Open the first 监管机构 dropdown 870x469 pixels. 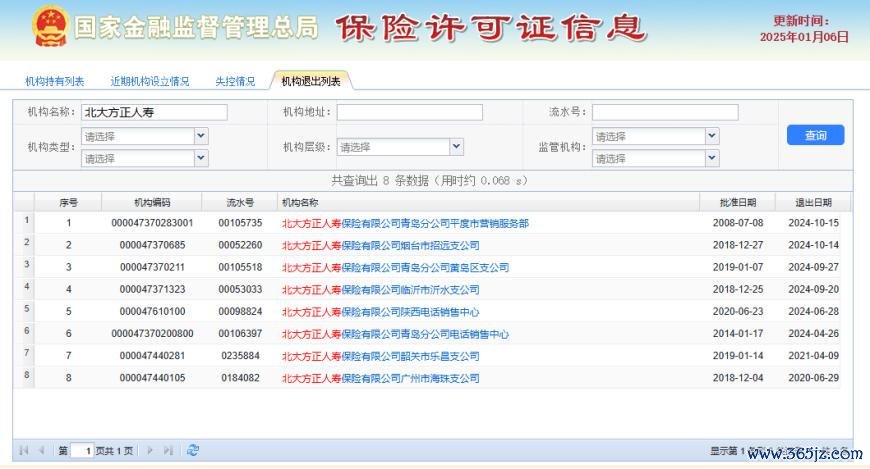pyautogui.click(x=712, y=136)
